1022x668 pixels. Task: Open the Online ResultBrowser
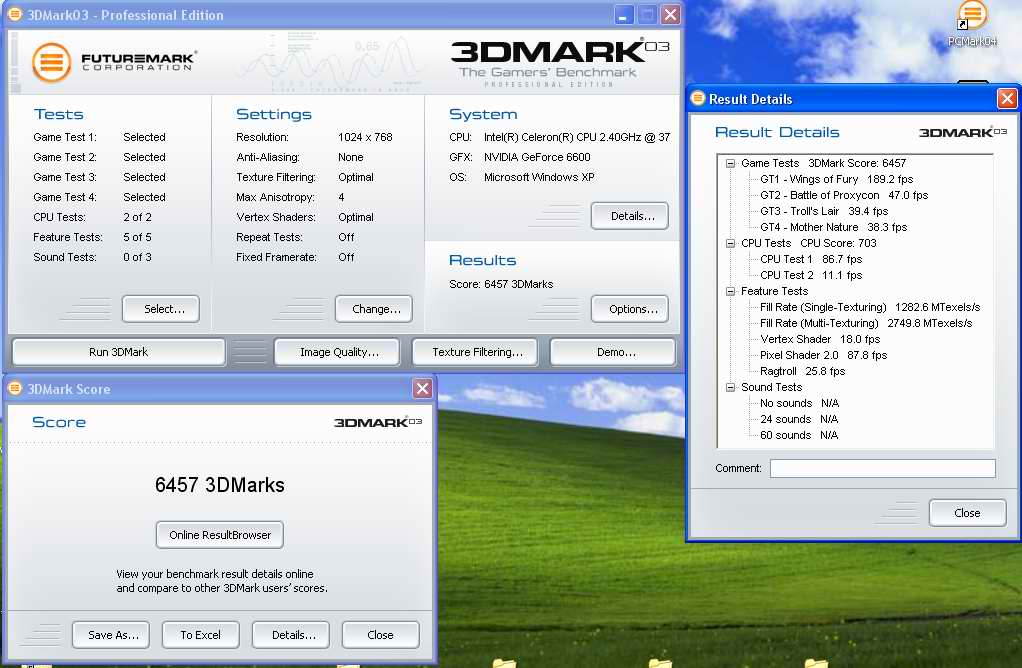click(x=220, y=535)
